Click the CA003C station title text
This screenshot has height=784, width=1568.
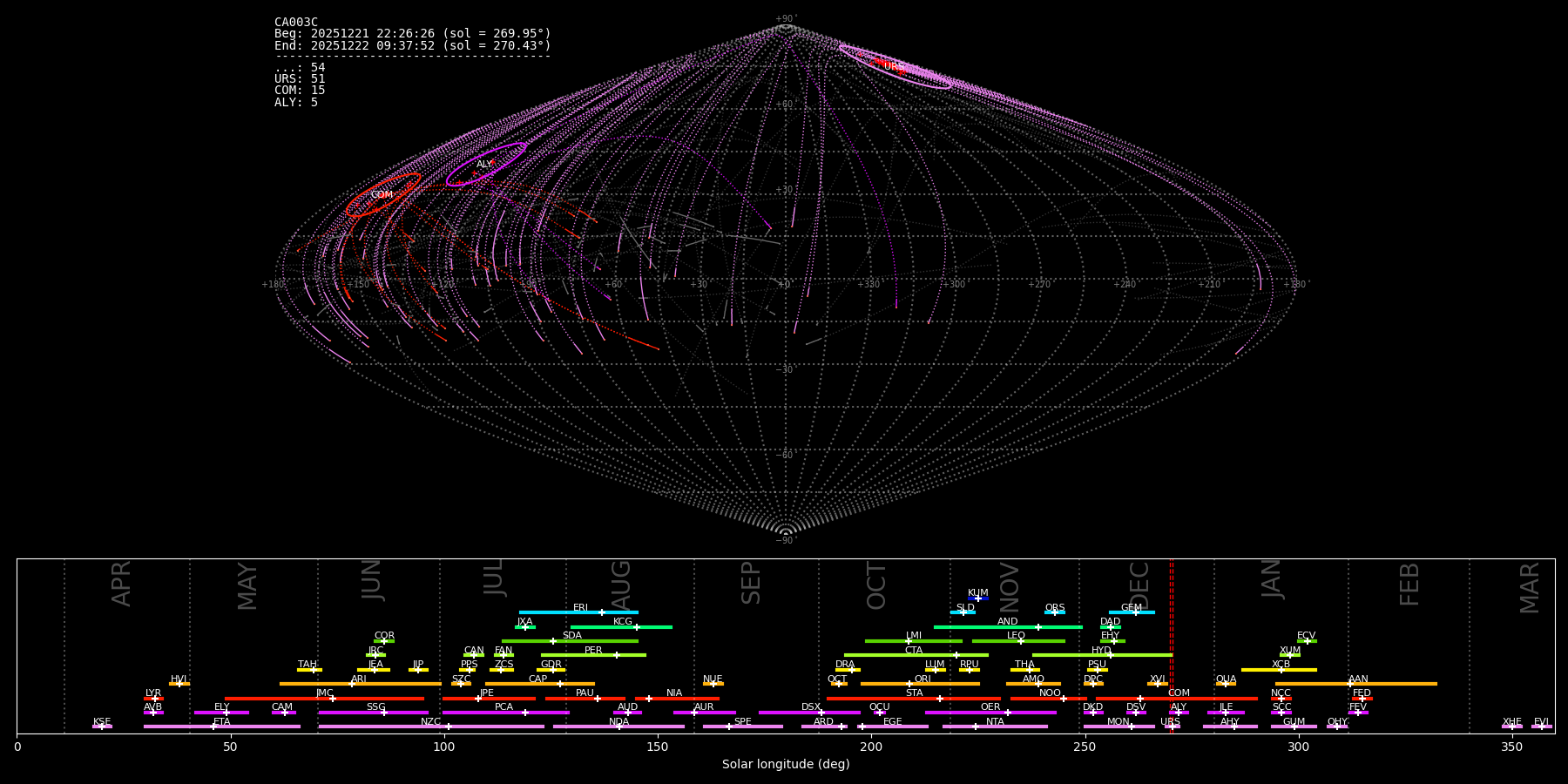[296, 22]
